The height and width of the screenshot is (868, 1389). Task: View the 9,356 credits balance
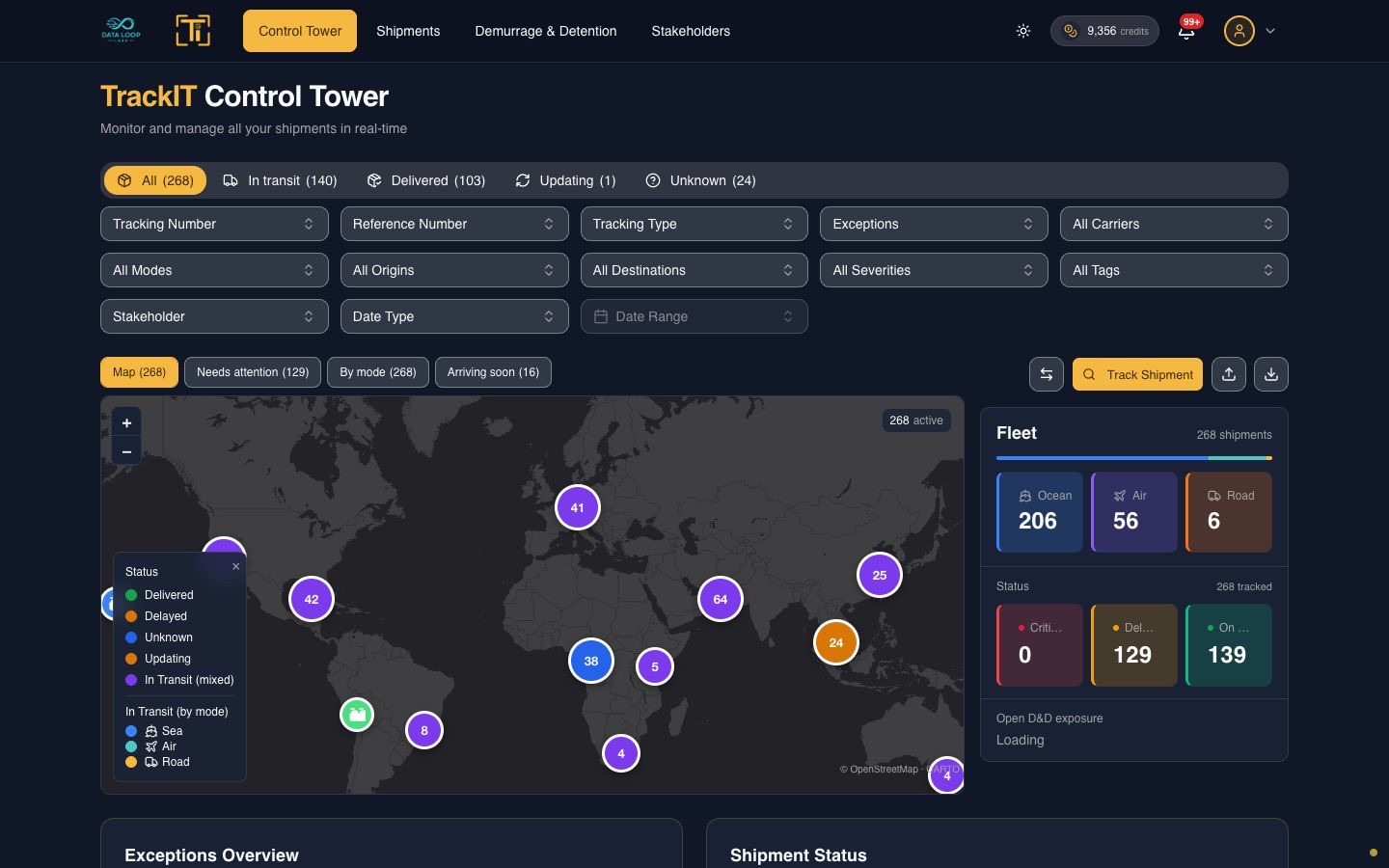click(1104, 31)
